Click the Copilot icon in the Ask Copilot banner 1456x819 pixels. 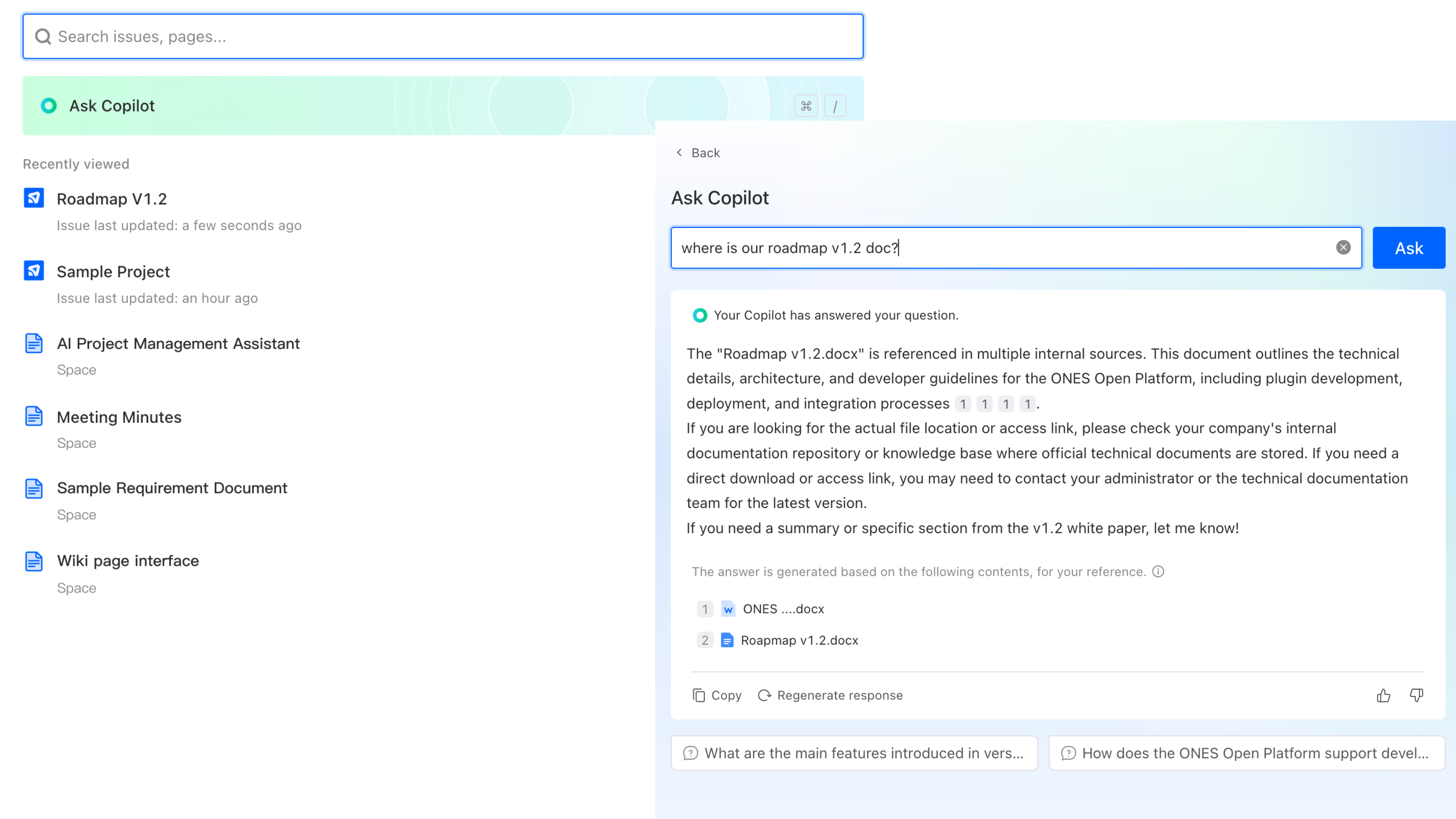49,106
